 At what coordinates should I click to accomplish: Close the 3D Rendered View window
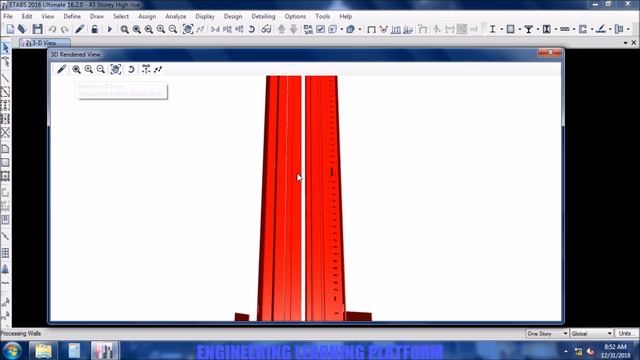[x=550, y=52]
